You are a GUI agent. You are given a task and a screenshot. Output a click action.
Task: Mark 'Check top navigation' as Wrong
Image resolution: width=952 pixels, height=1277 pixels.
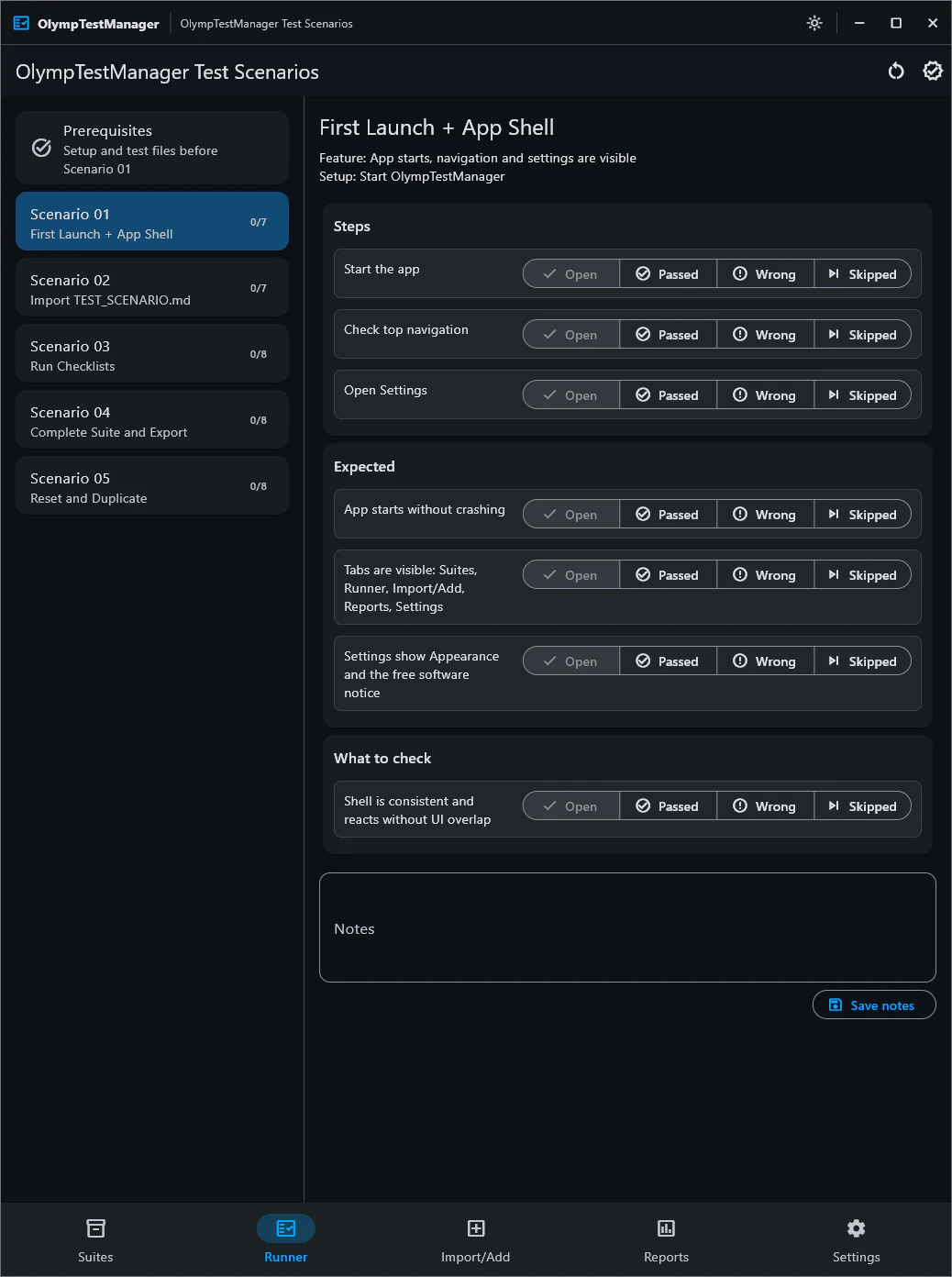tap(766, 334)
